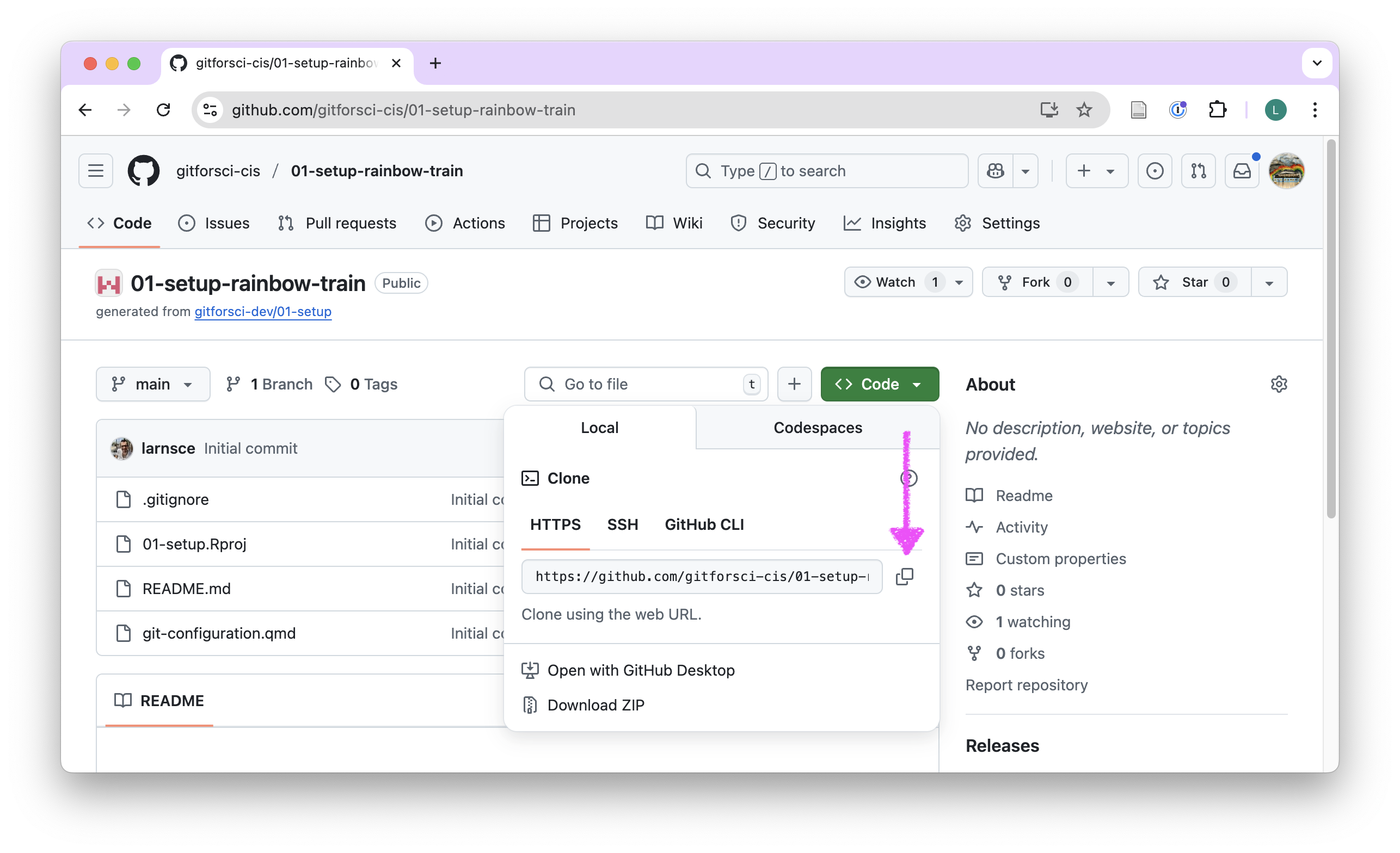The height and width of the screenshot is (853, 1400).
Task: Open the git-configuration.qmd file
Action: pyautogui.click(x=219, y=633)
